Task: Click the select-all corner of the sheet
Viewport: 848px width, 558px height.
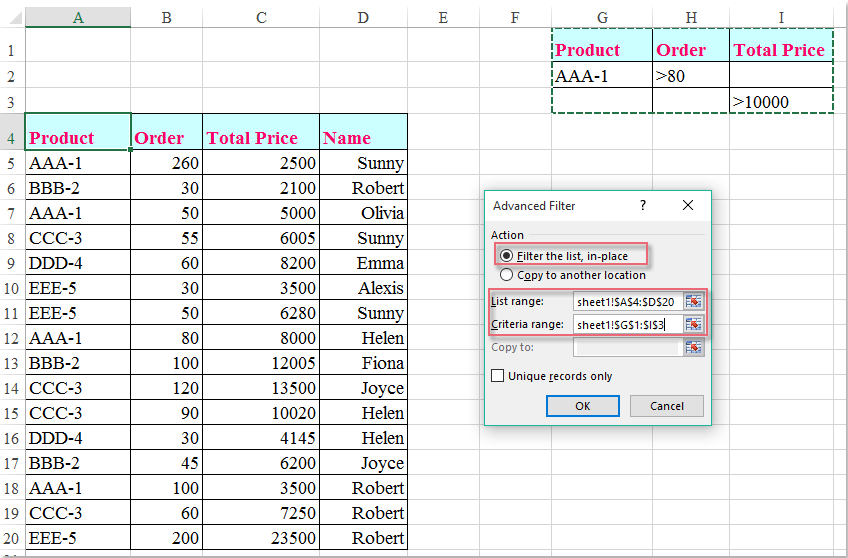Action: (x=12, y=16)
